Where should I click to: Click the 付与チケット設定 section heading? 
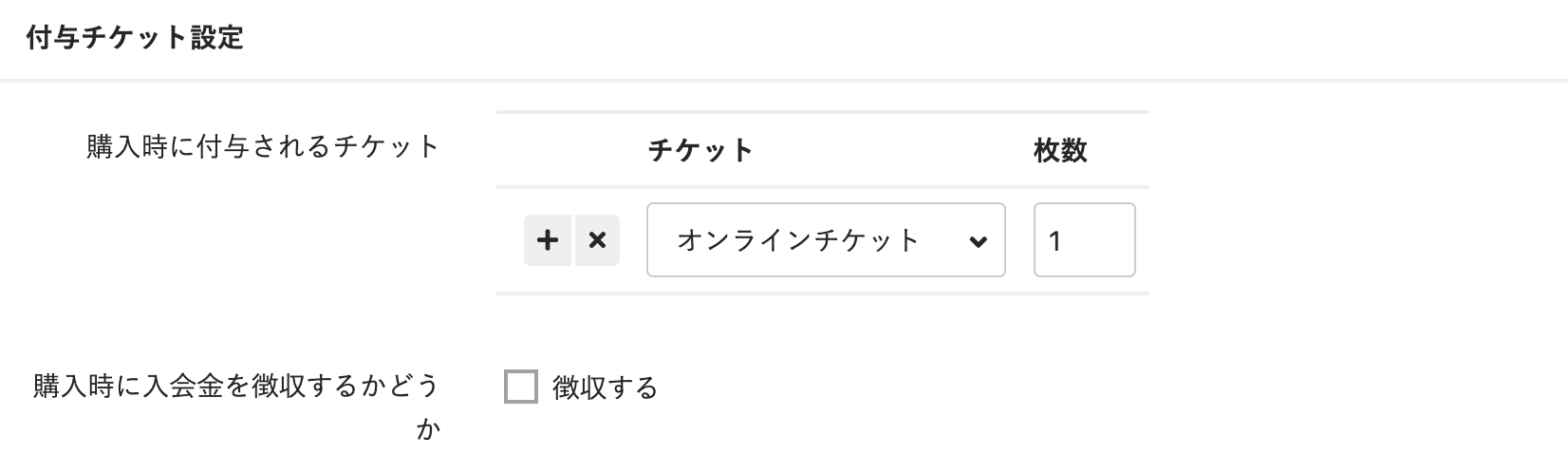pyautogui.click(x=135, y=38)
